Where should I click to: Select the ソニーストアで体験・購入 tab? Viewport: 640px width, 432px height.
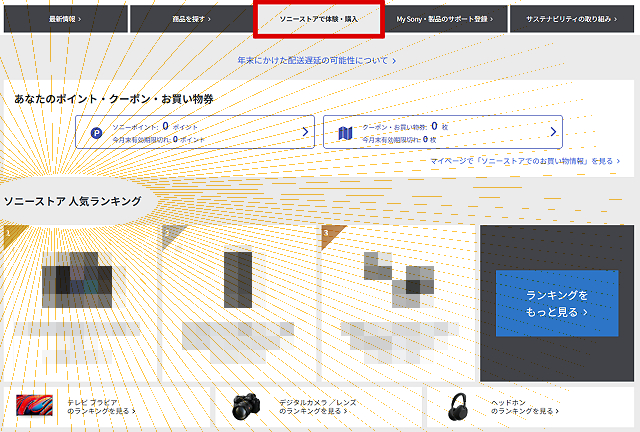coord(319,19)
